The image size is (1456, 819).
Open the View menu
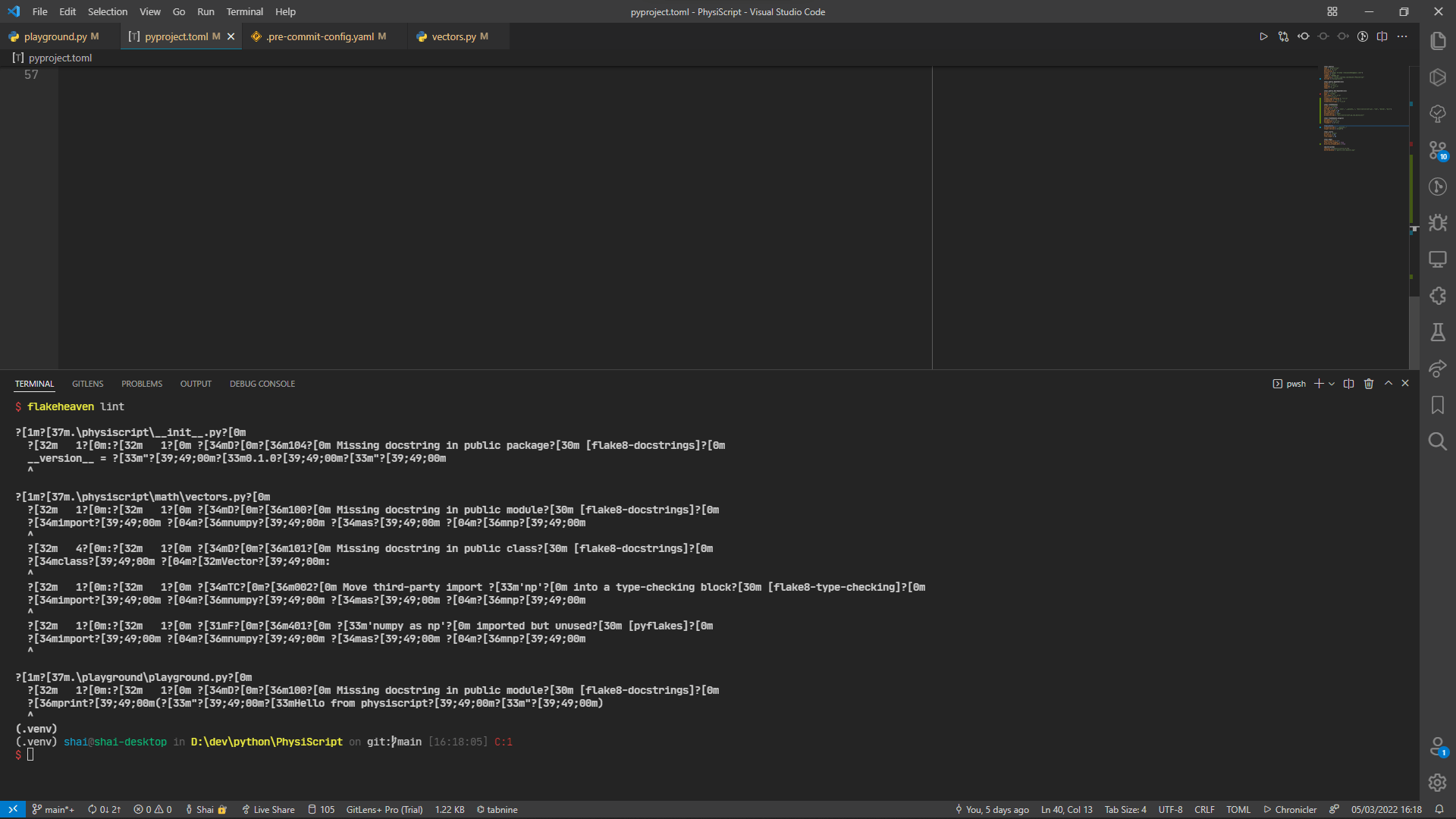click(x=150, y=11)
